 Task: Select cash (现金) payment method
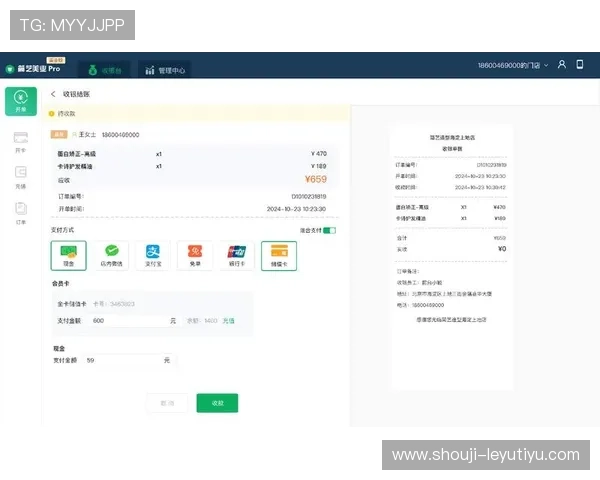(x=68, y=256)
